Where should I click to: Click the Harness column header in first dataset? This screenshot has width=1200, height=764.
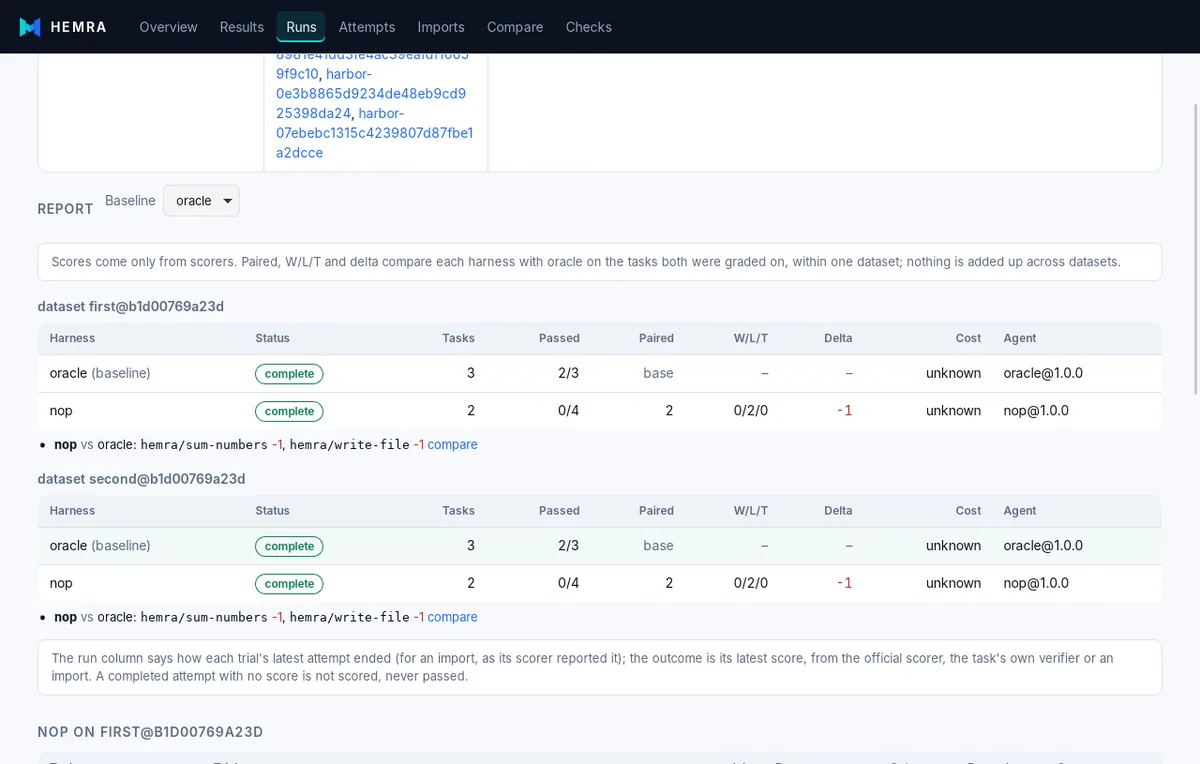coord(72,338)
